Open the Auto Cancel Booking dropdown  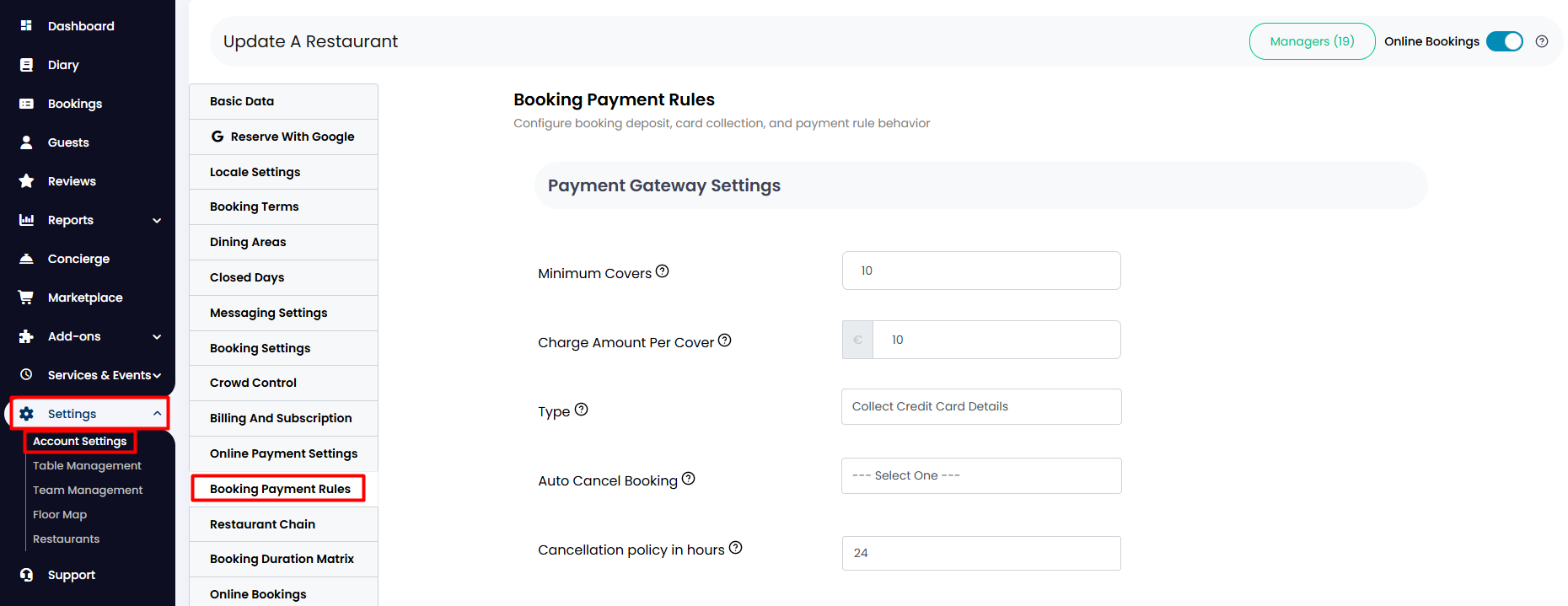[981, 475]
